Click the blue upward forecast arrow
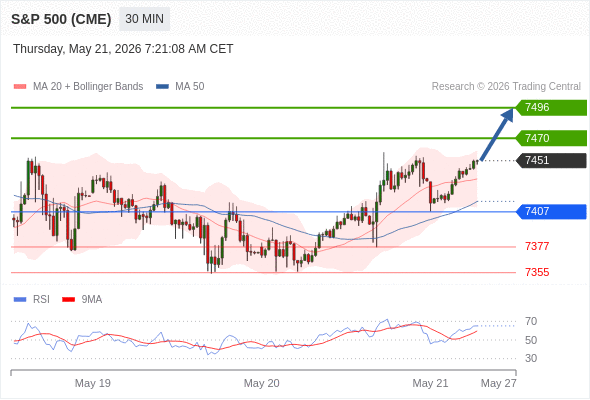 (x=497, y=134)
